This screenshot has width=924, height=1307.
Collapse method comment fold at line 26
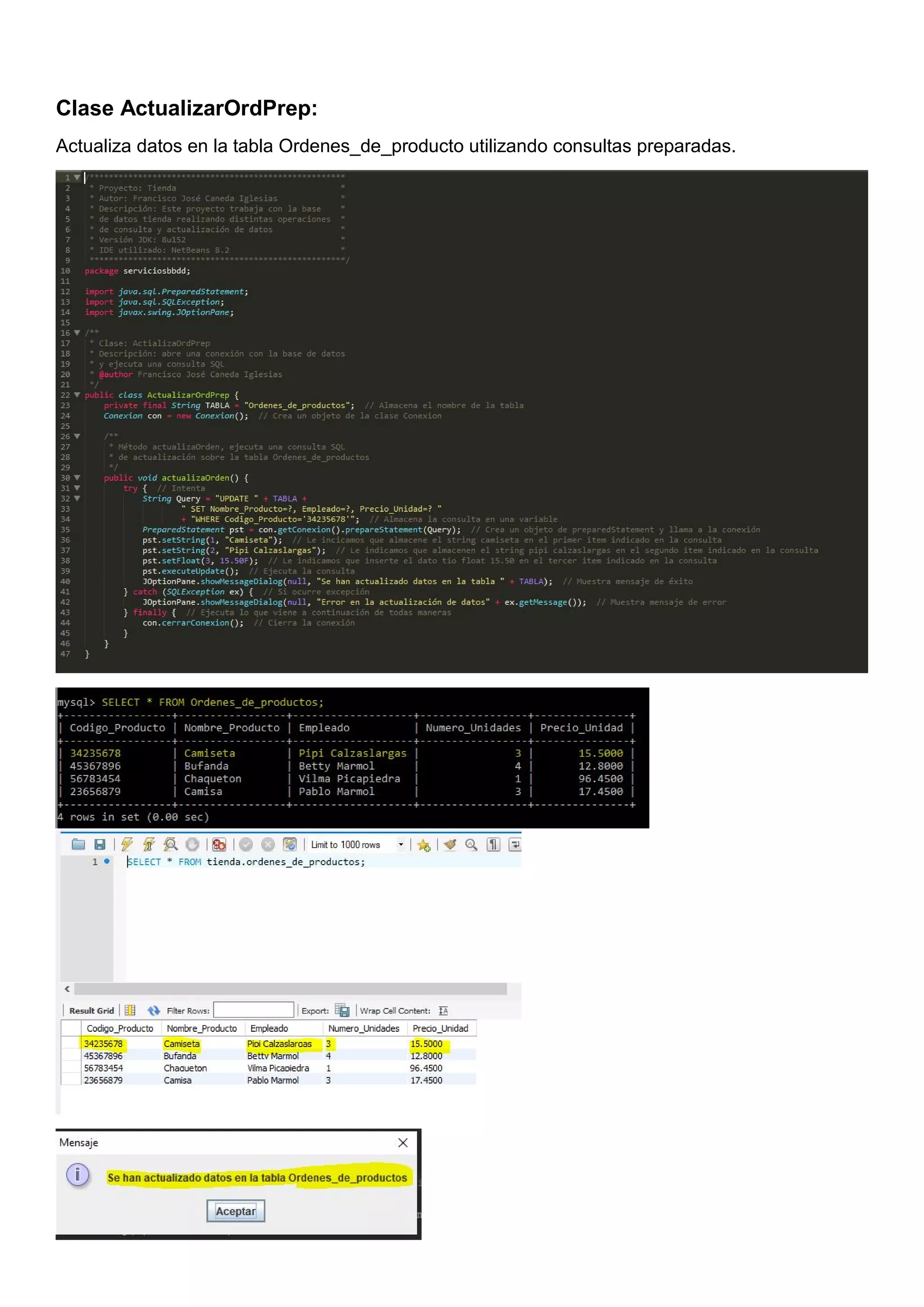point(77,436)
